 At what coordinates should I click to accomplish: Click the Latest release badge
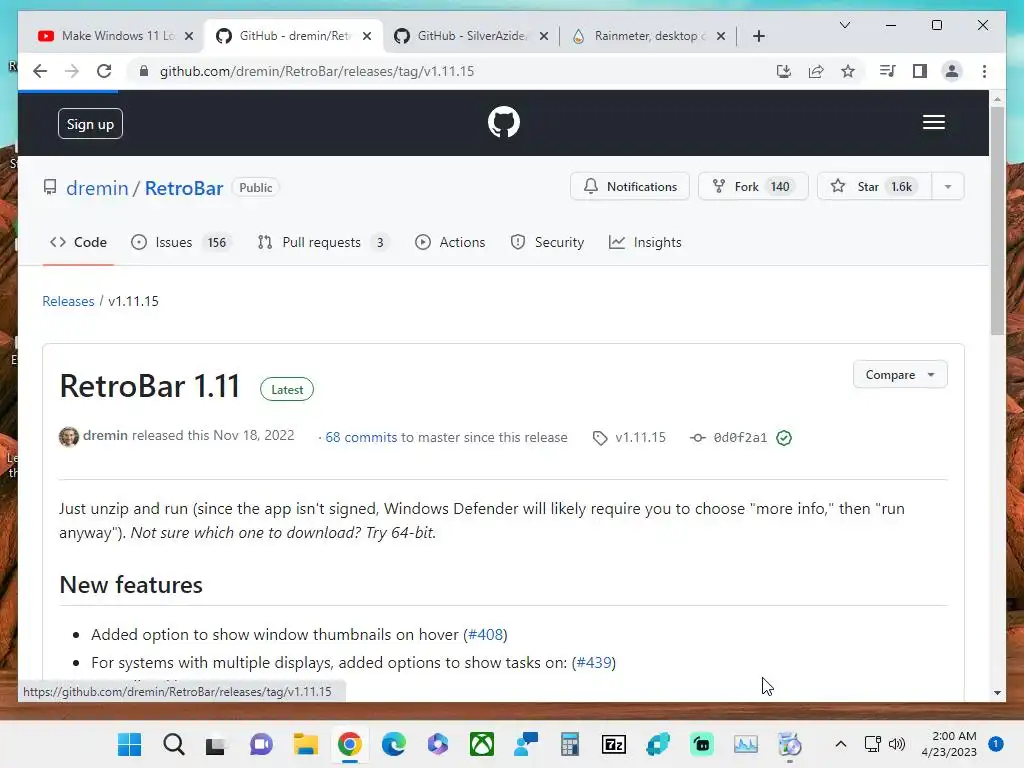pyautogui.click(x=287, y=389)
